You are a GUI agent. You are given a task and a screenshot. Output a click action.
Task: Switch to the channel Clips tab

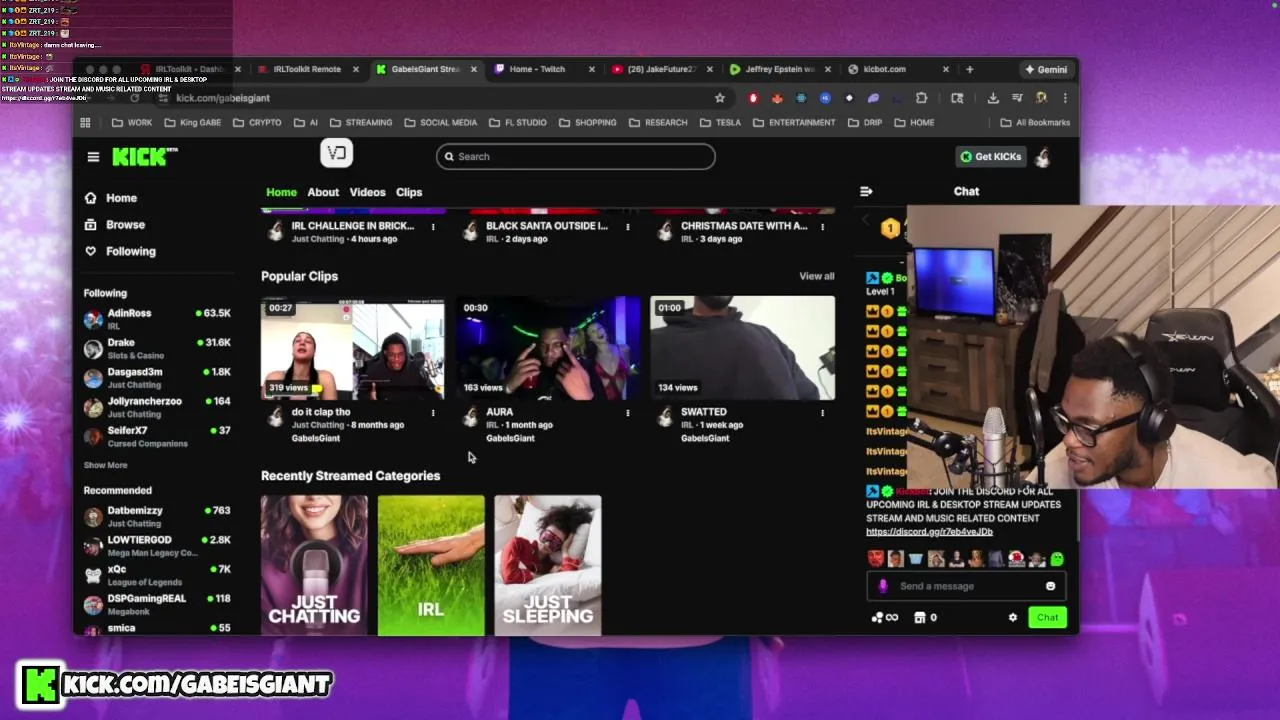[409, 192]
